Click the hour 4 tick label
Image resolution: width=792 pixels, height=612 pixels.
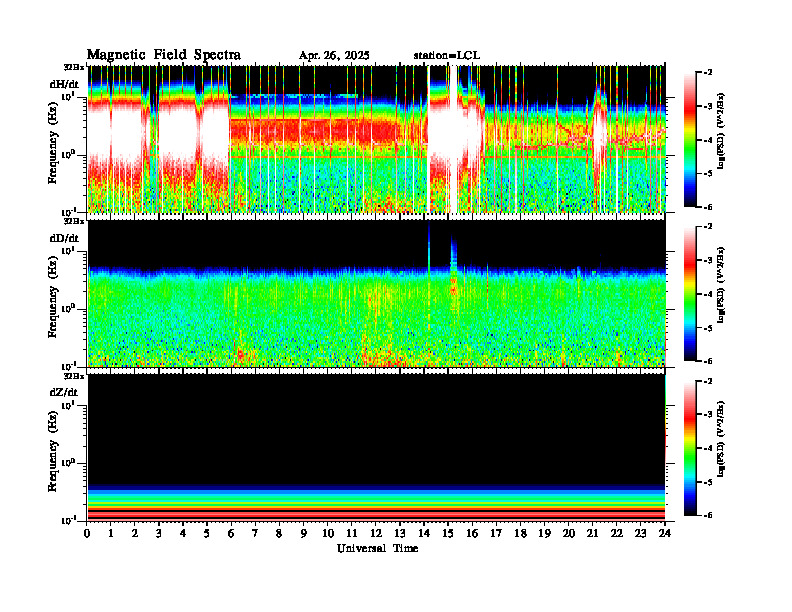pyautogui.click(x=183, y=534)
